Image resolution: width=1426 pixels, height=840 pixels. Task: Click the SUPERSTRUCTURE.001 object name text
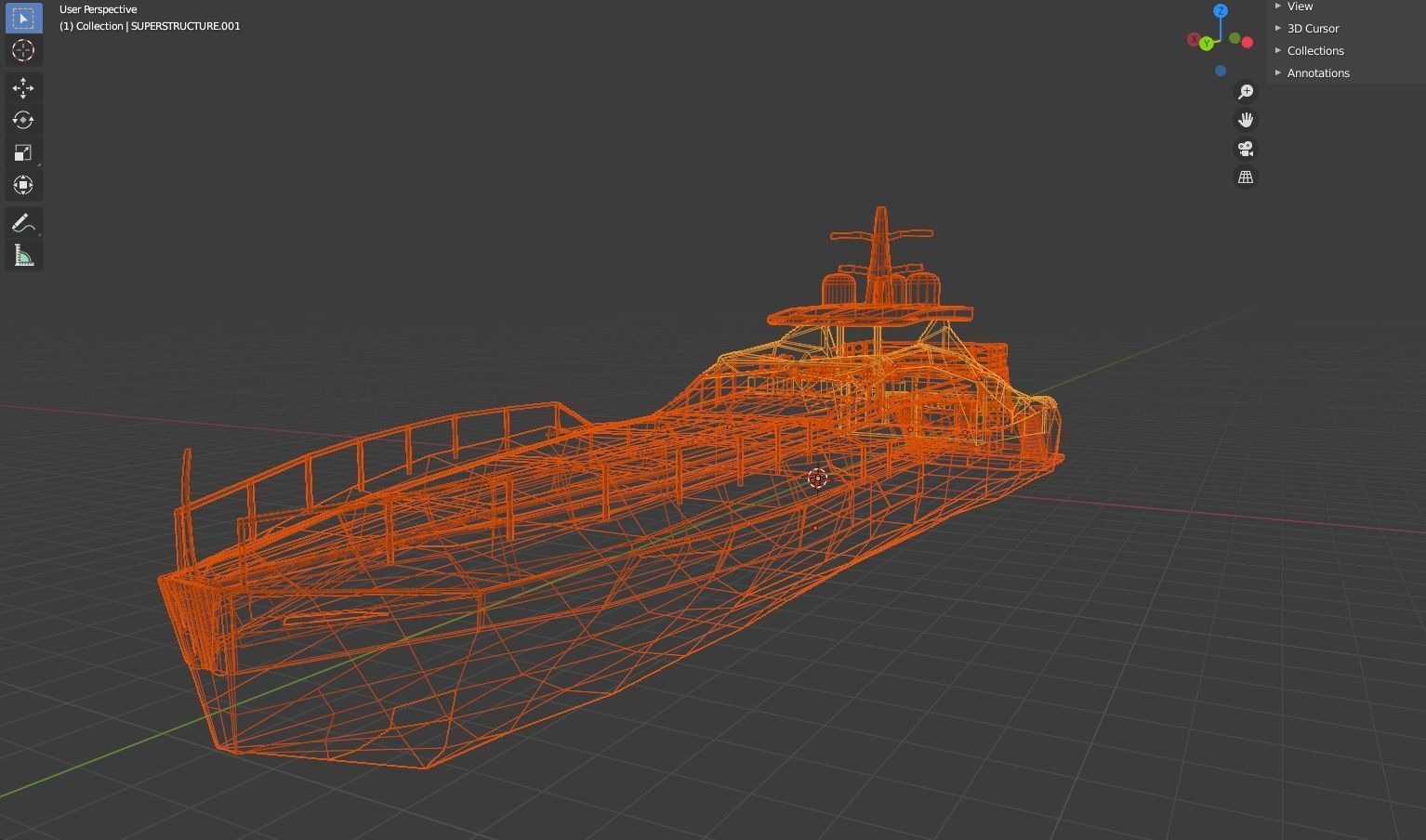pyautogui.click(x=185, y=26)
